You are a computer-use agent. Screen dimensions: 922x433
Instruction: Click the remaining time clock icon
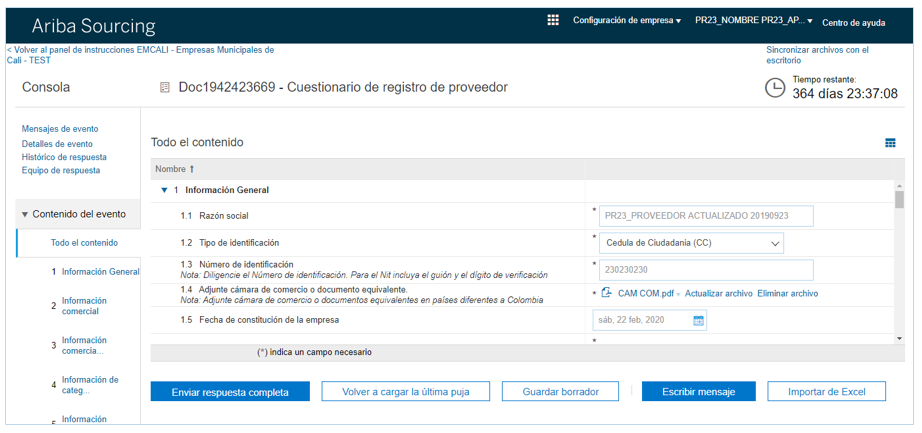[775, 88]
